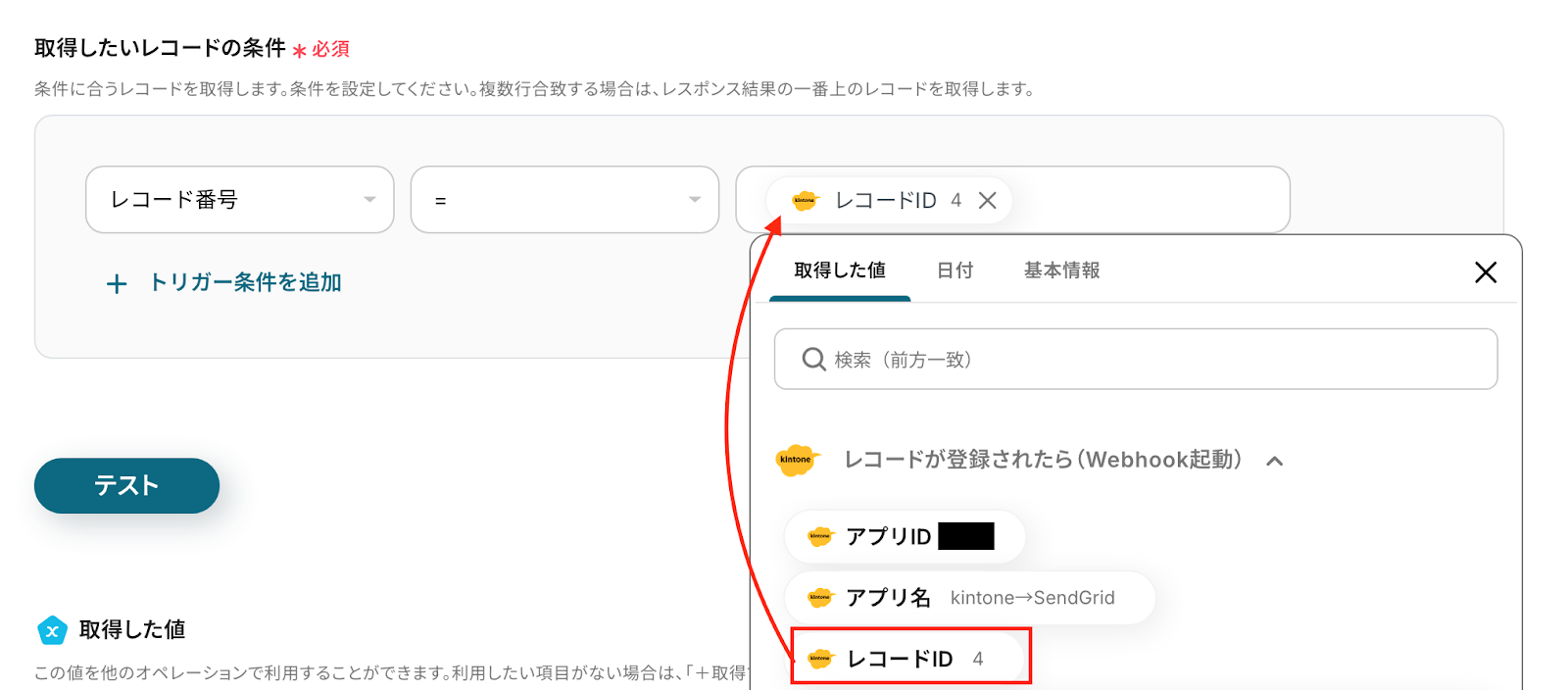Switch to the 基本情報 tab
This screenshot has width=1568, height=690.
point(1061,271)
